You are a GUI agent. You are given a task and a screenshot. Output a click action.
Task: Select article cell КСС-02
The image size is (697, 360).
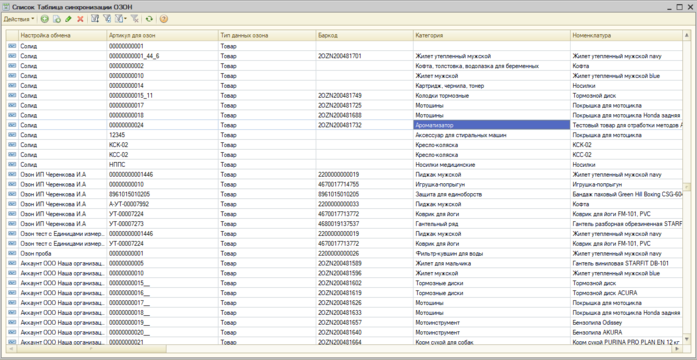(163, 155)
